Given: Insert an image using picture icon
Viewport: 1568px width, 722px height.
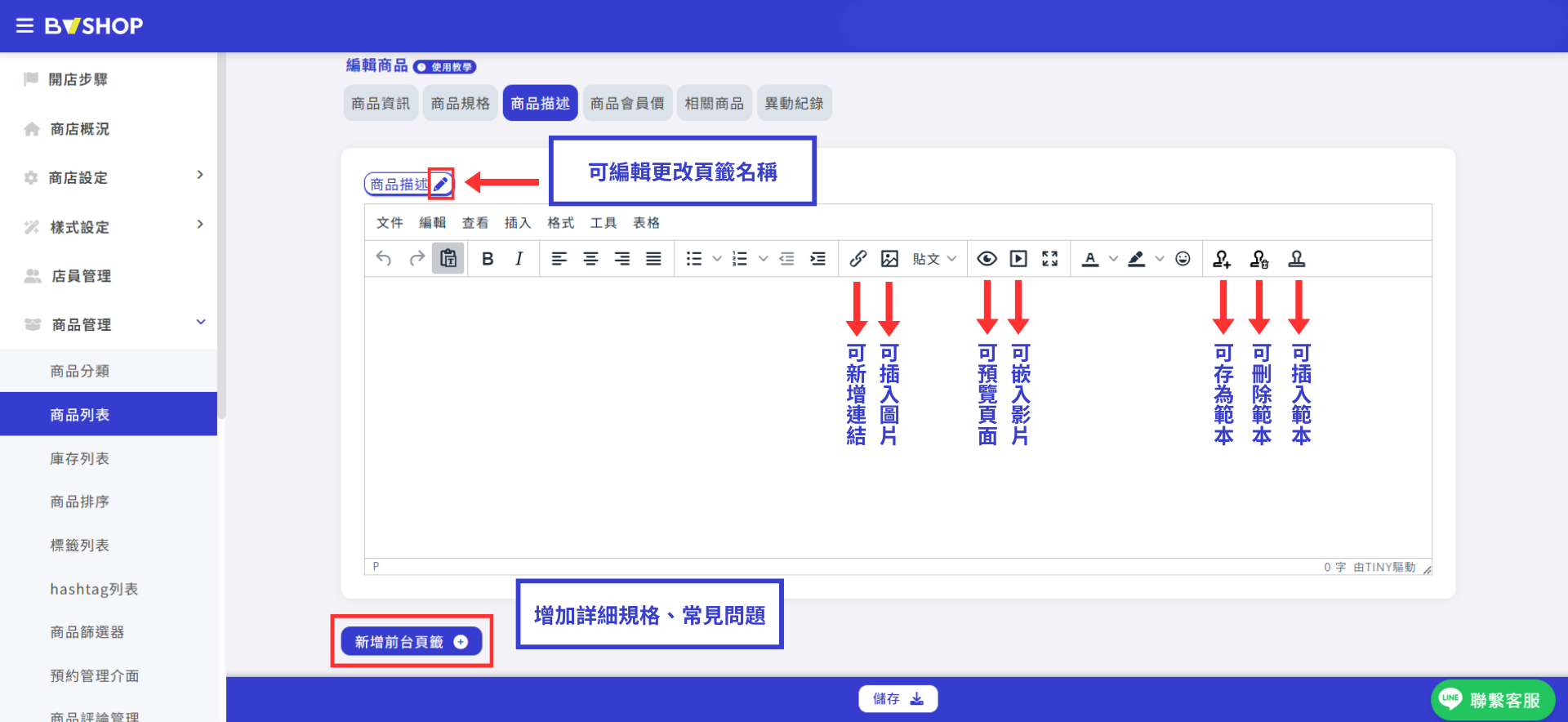Looking at the screenshot, I should [889, 259].
